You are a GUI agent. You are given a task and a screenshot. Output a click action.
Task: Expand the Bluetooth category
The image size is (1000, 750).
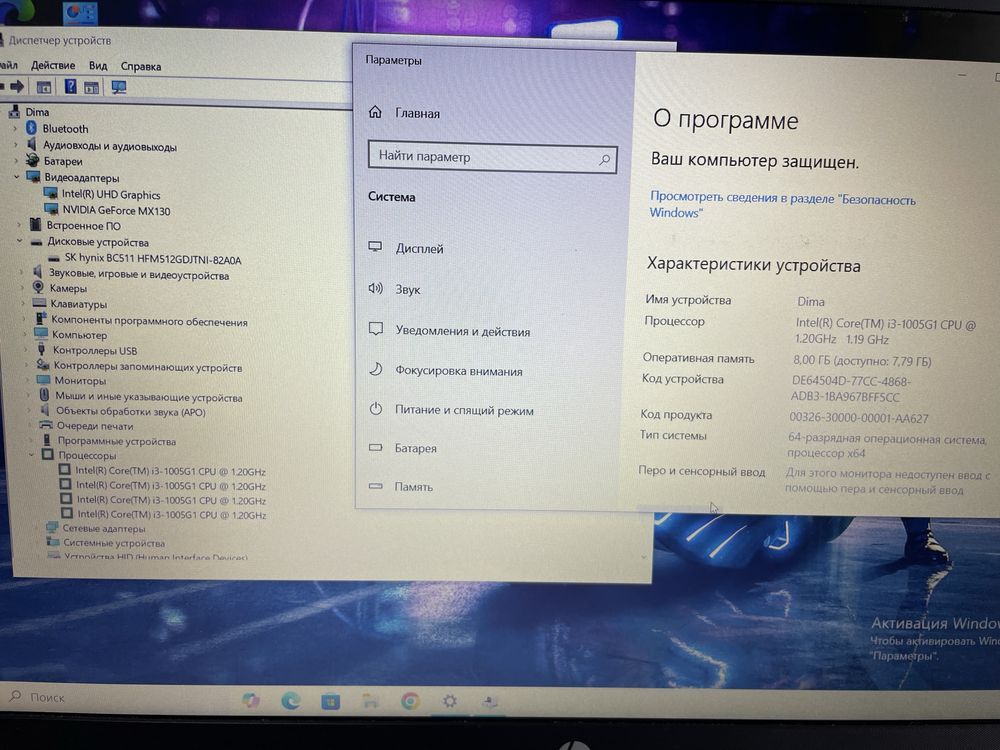click(16, 128)
